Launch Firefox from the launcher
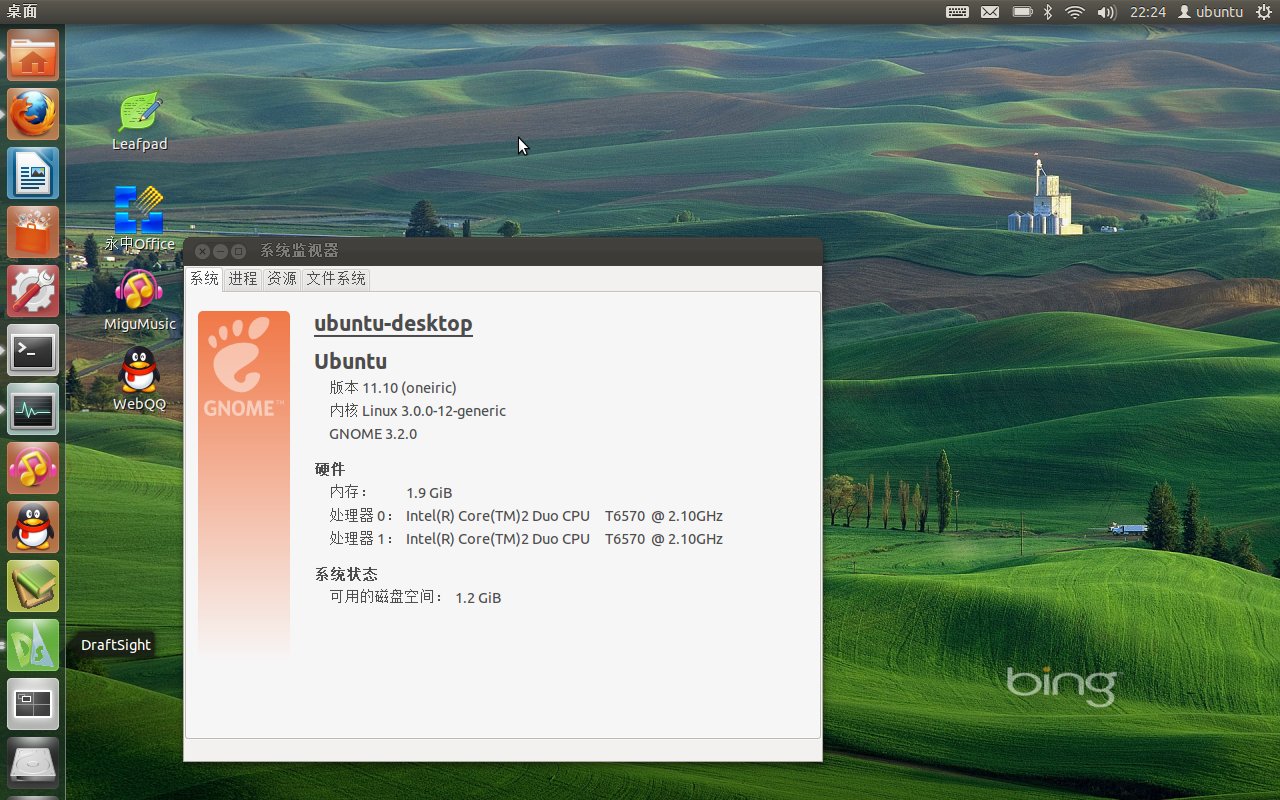 (33, 114)
